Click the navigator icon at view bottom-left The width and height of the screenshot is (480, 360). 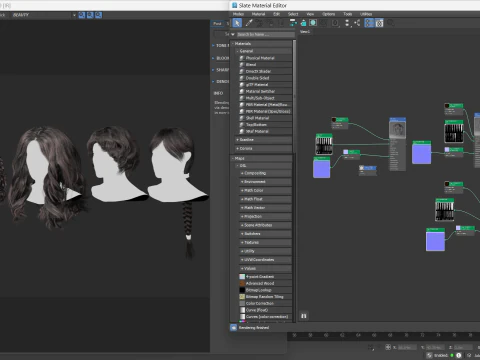coord(304,316)
